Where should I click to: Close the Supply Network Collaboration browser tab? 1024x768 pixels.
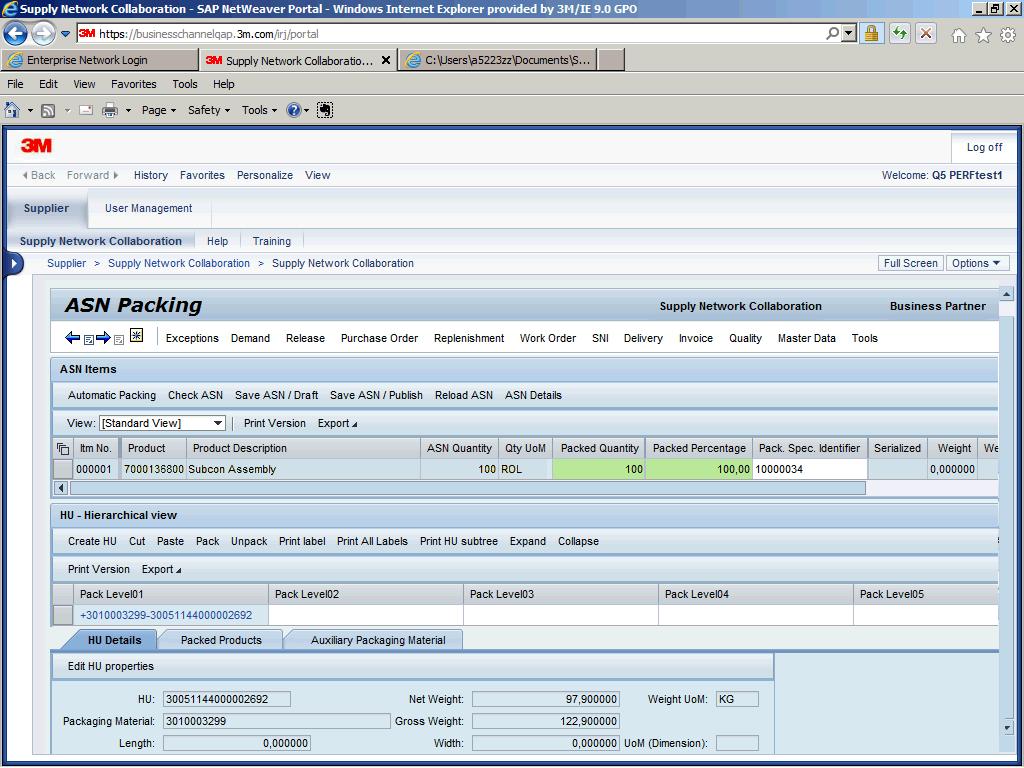tap(386, 60)
